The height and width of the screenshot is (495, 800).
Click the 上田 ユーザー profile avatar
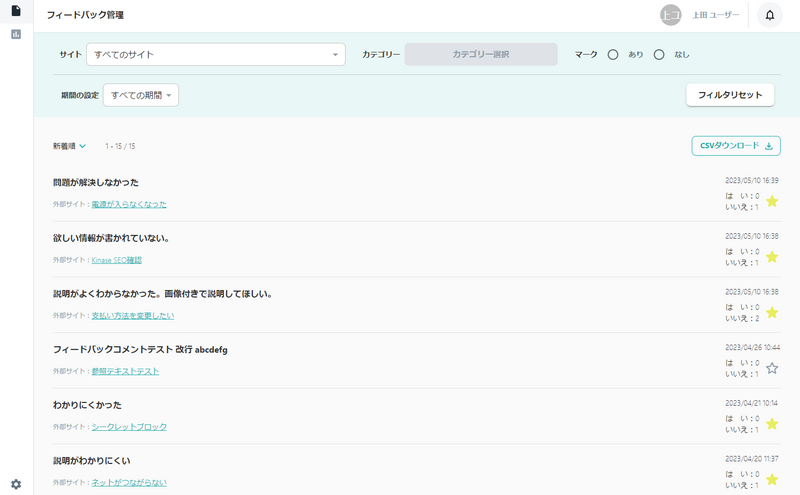click(670, 15)
